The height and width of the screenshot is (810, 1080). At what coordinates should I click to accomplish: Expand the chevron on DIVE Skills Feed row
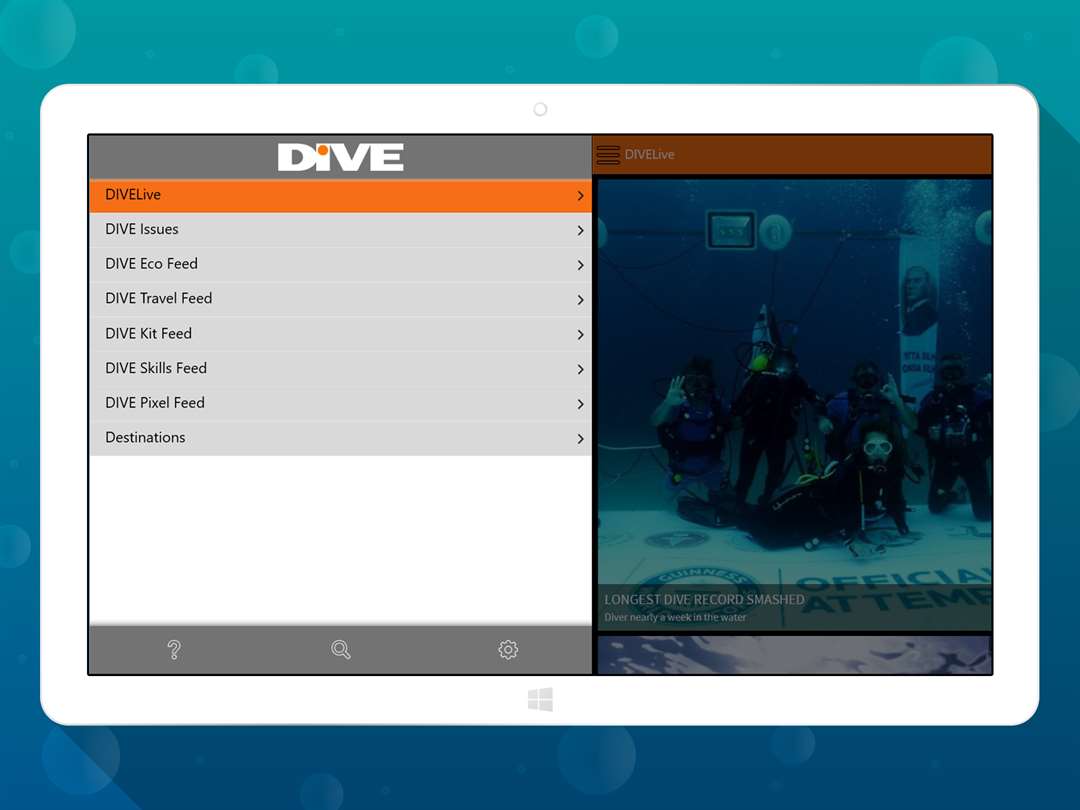tap(581, 369)
